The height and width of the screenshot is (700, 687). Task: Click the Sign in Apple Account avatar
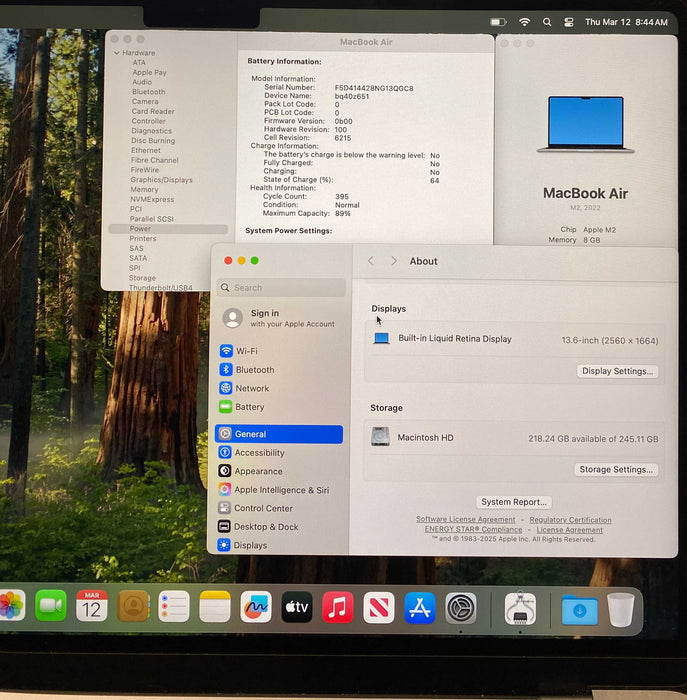pos(233,318)
